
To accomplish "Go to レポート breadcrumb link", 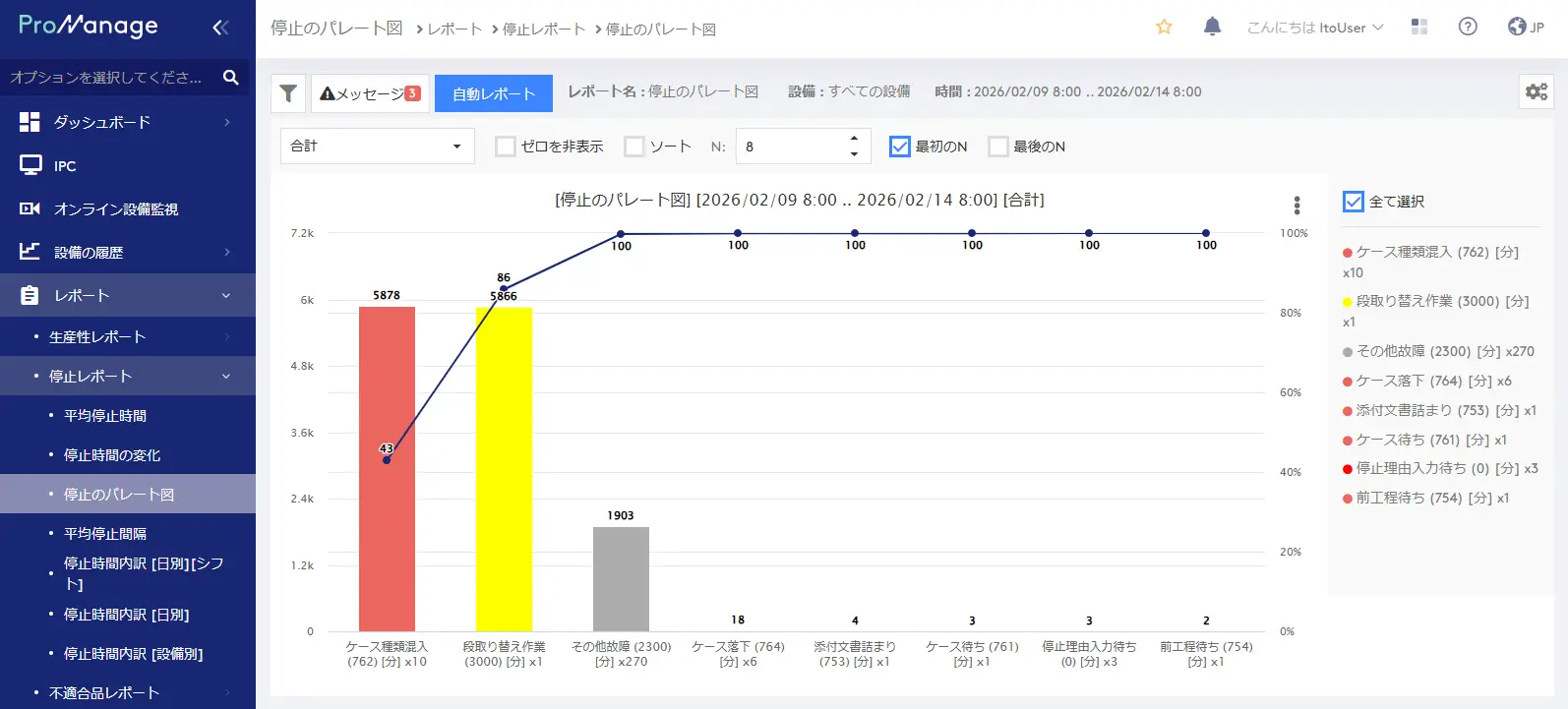I will pyautogui.click(x=454, y=29).
